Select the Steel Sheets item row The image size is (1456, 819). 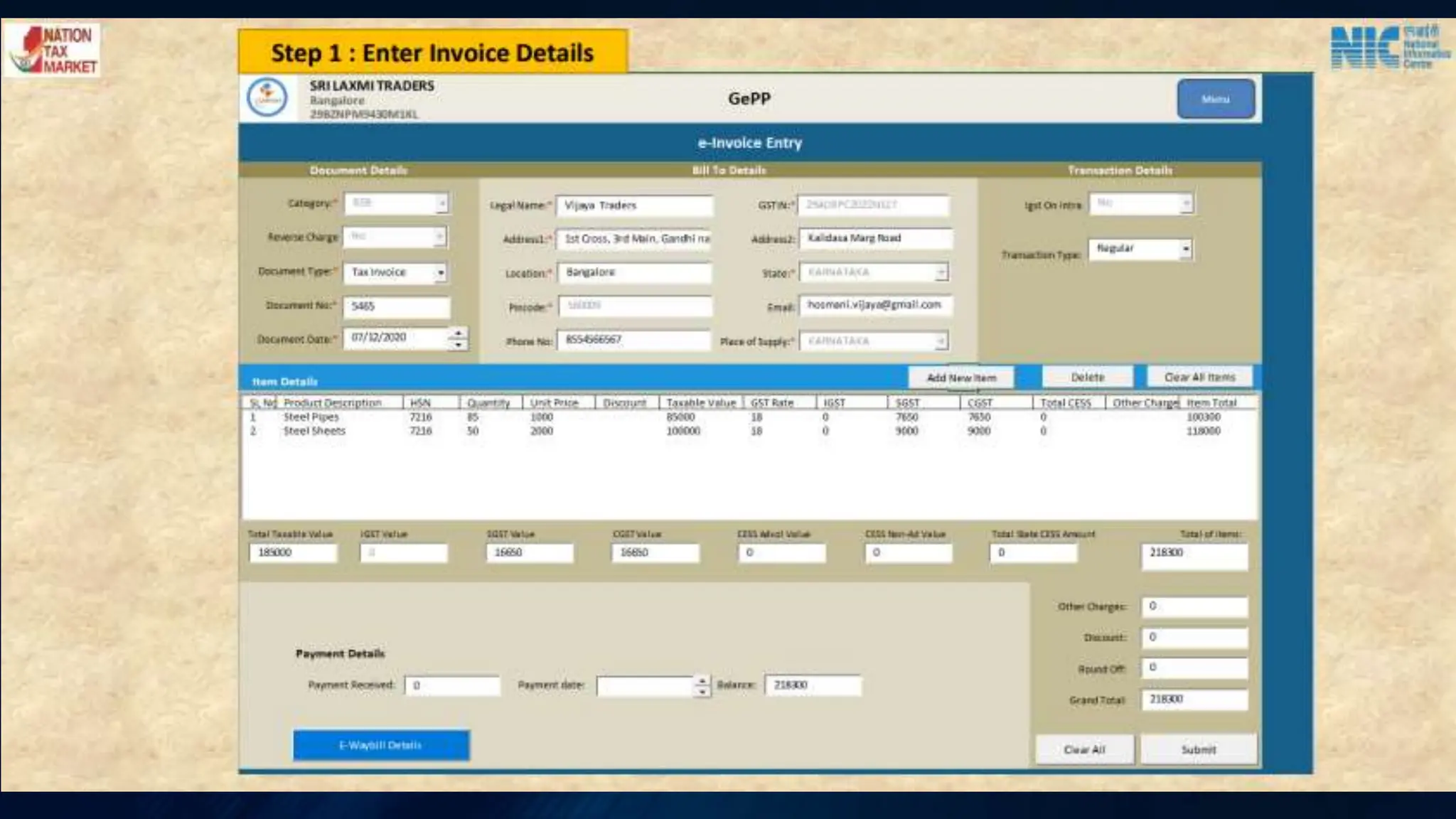(314, 431)
